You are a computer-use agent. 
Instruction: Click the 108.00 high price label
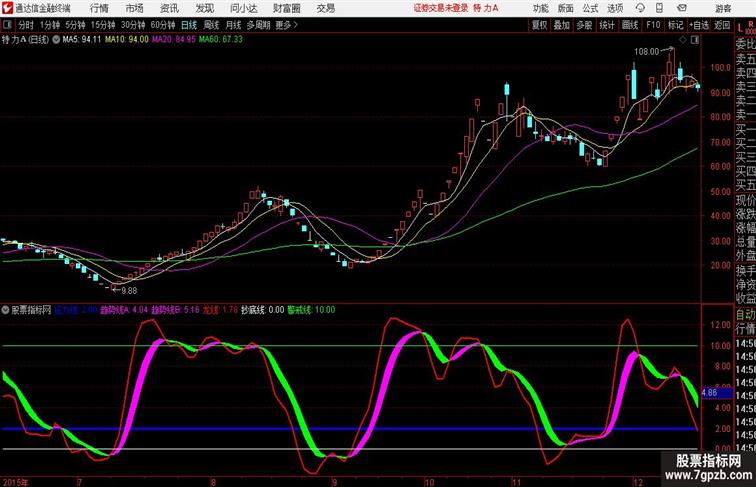click(x=647, y=52)
